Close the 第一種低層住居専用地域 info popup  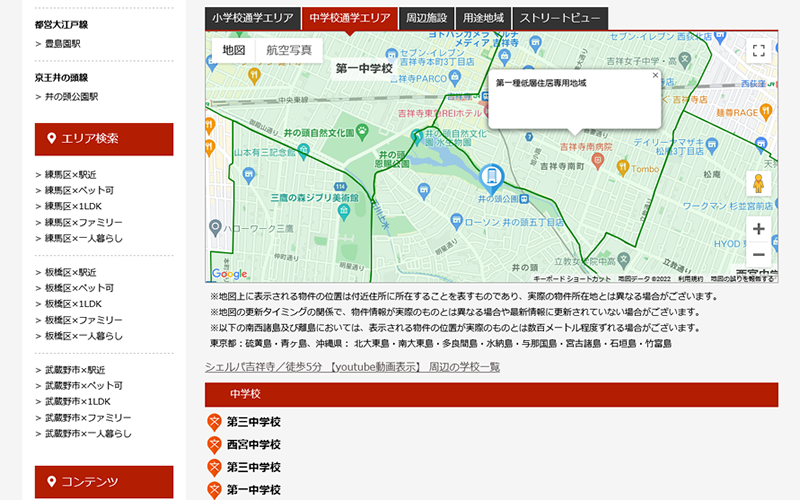click(655, 75)
